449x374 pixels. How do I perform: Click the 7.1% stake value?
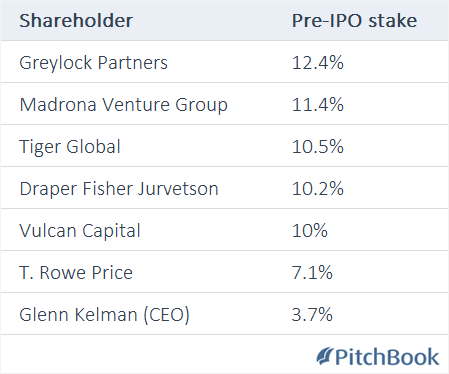click(x=312, y=273)
